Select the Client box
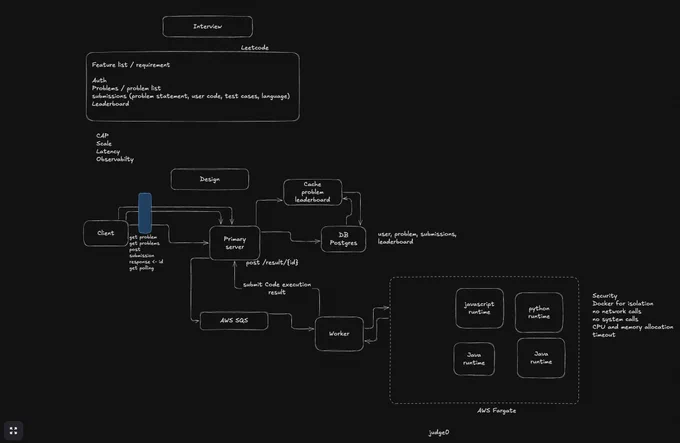 [106, 233]
